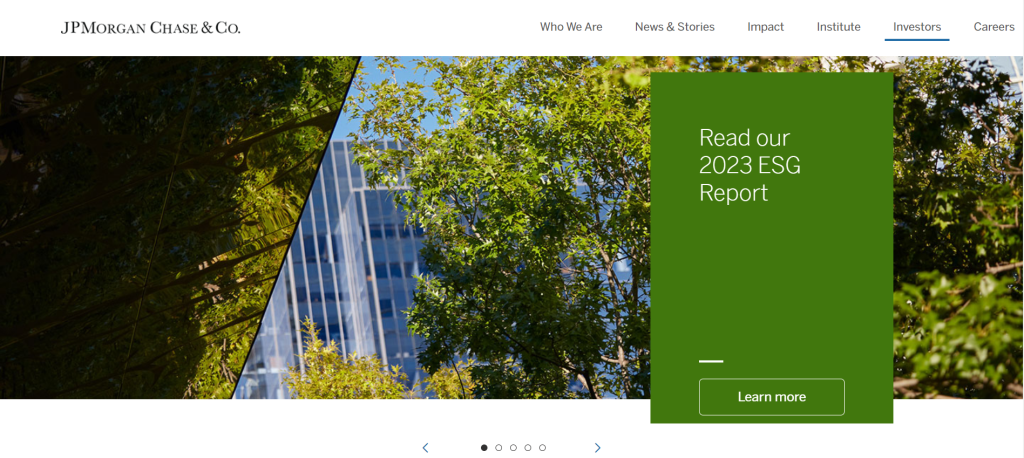Advance carousel with right arrow
This screenshot has height=458, width=1024.
click(597, 448)
